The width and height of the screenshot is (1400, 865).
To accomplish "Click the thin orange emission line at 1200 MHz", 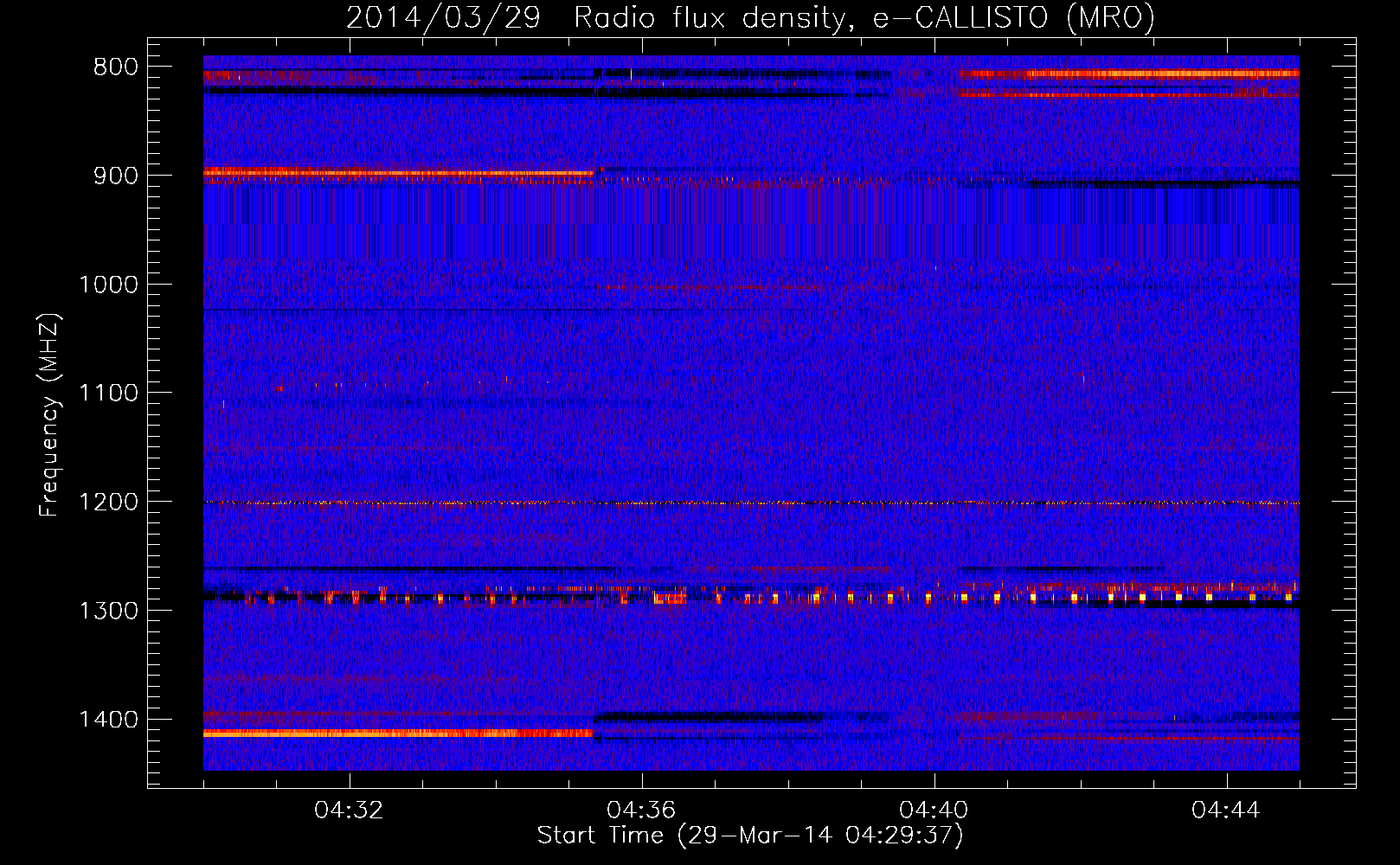I will pyautogui.click(x=751, y=503).
